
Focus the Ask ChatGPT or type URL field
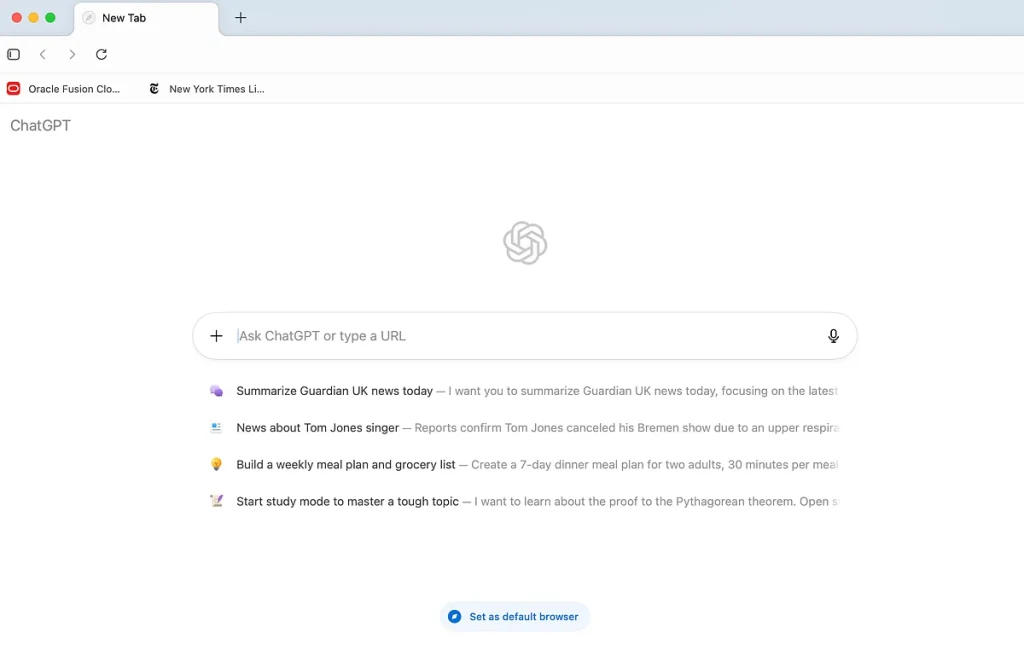[520, 336]
